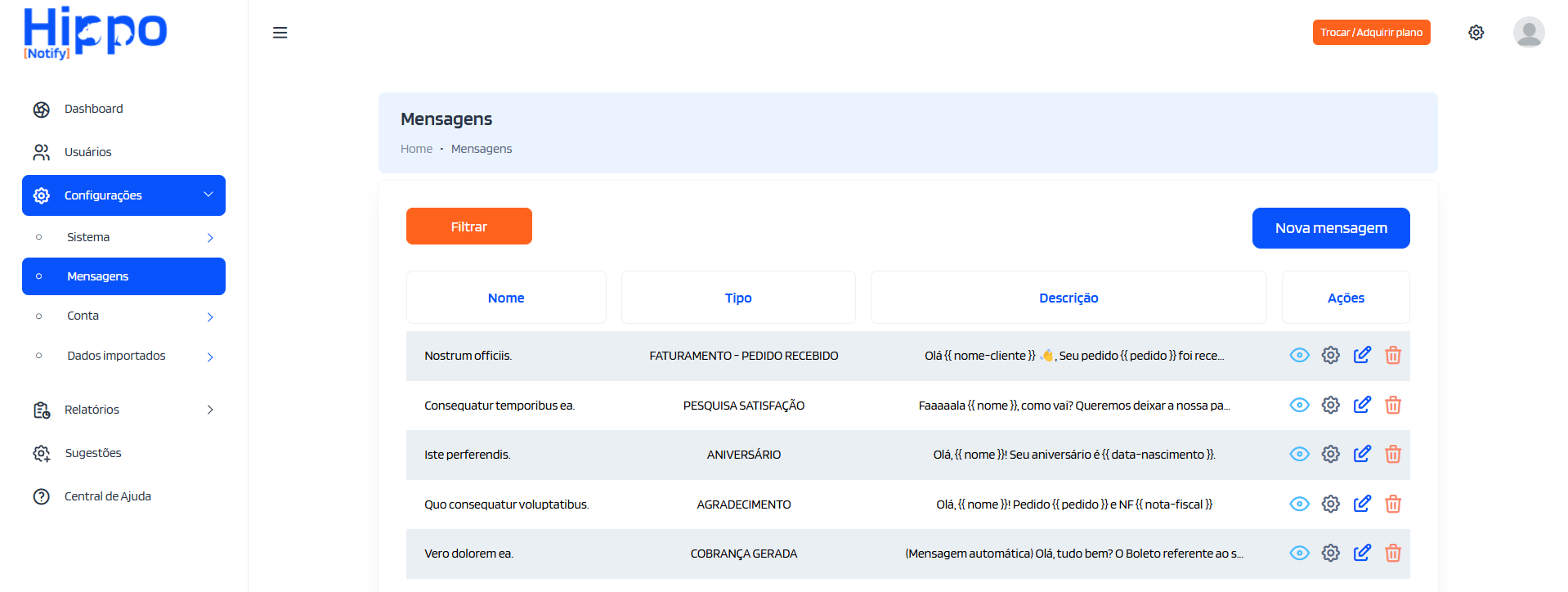
Task: Go to Dashboard in sidebar
Action: click(x=93, y=109)
